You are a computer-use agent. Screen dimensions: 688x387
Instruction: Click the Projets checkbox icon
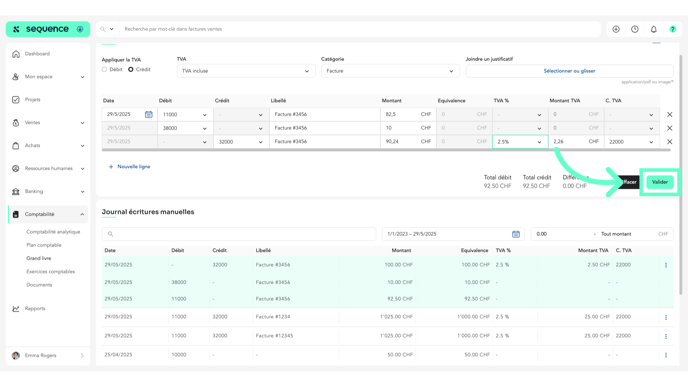click(x=16, y=100)
